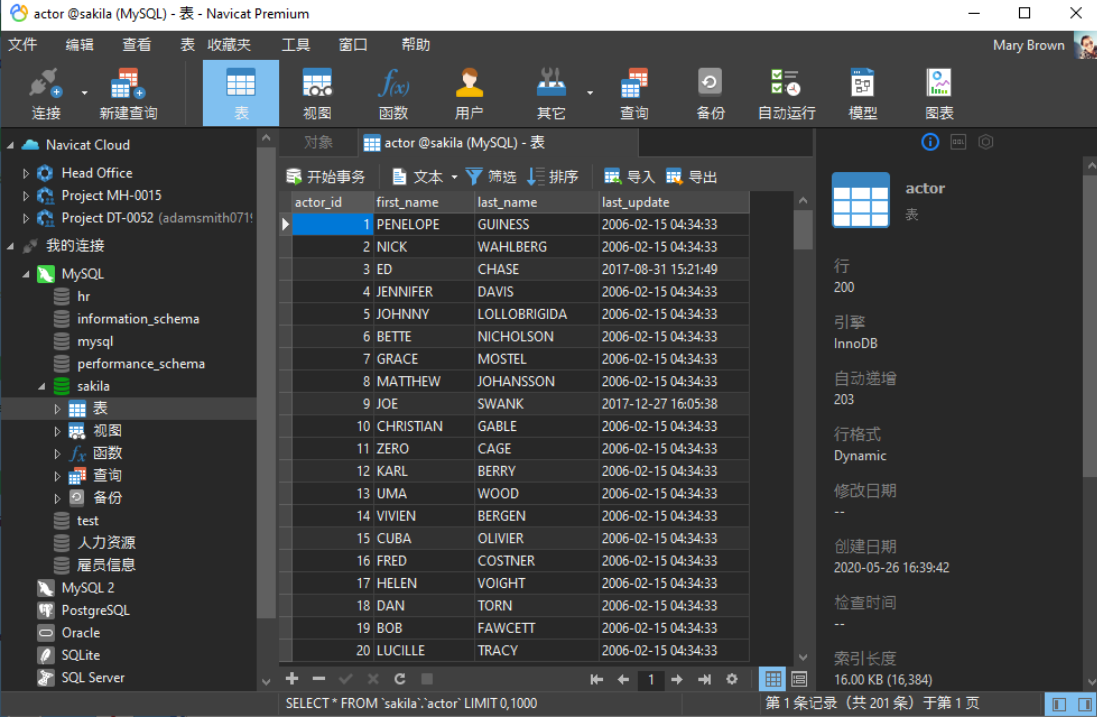The height and width of the screenshot is (717, 1097).
Task: Click the refresh icon in the bottom bar
Action: click(x=399, y=679)
